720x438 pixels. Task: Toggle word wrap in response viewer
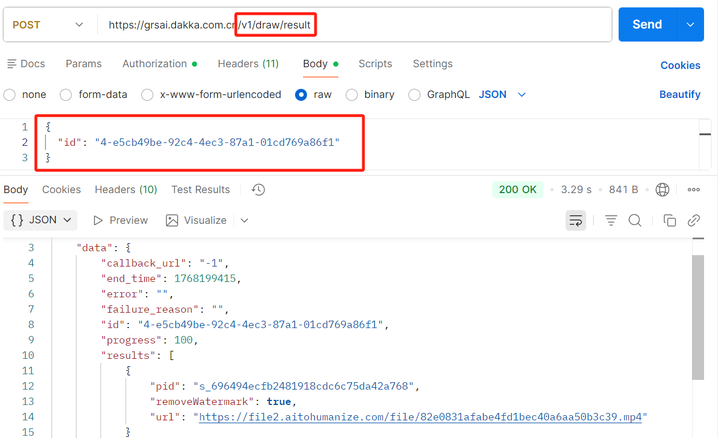tap(576, 220)
